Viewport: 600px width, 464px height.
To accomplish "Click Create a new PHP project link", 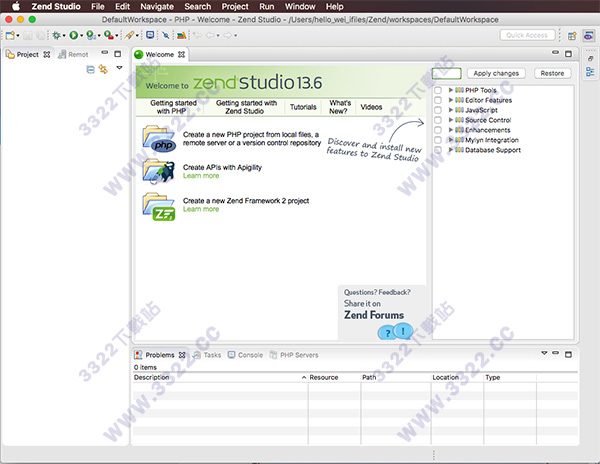I will [252, 139].
